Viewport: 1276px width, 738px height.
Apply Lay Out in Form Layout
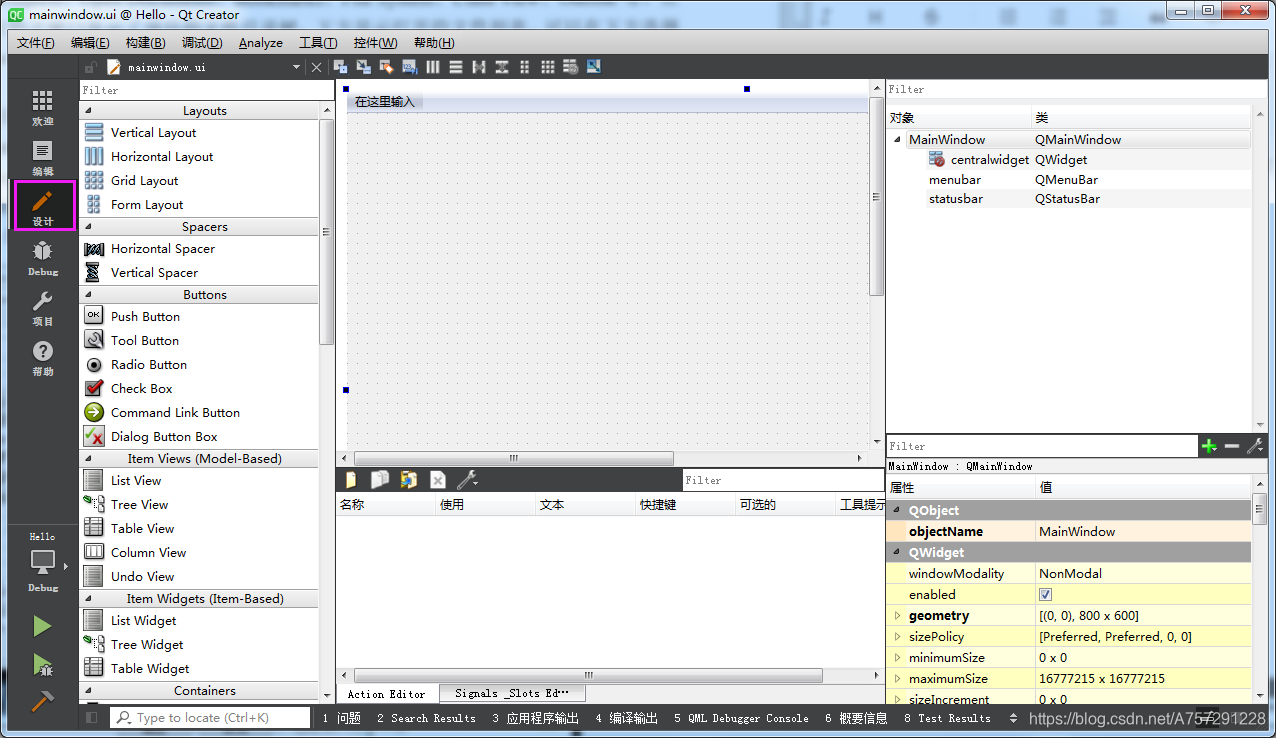(x=525, y=67)
